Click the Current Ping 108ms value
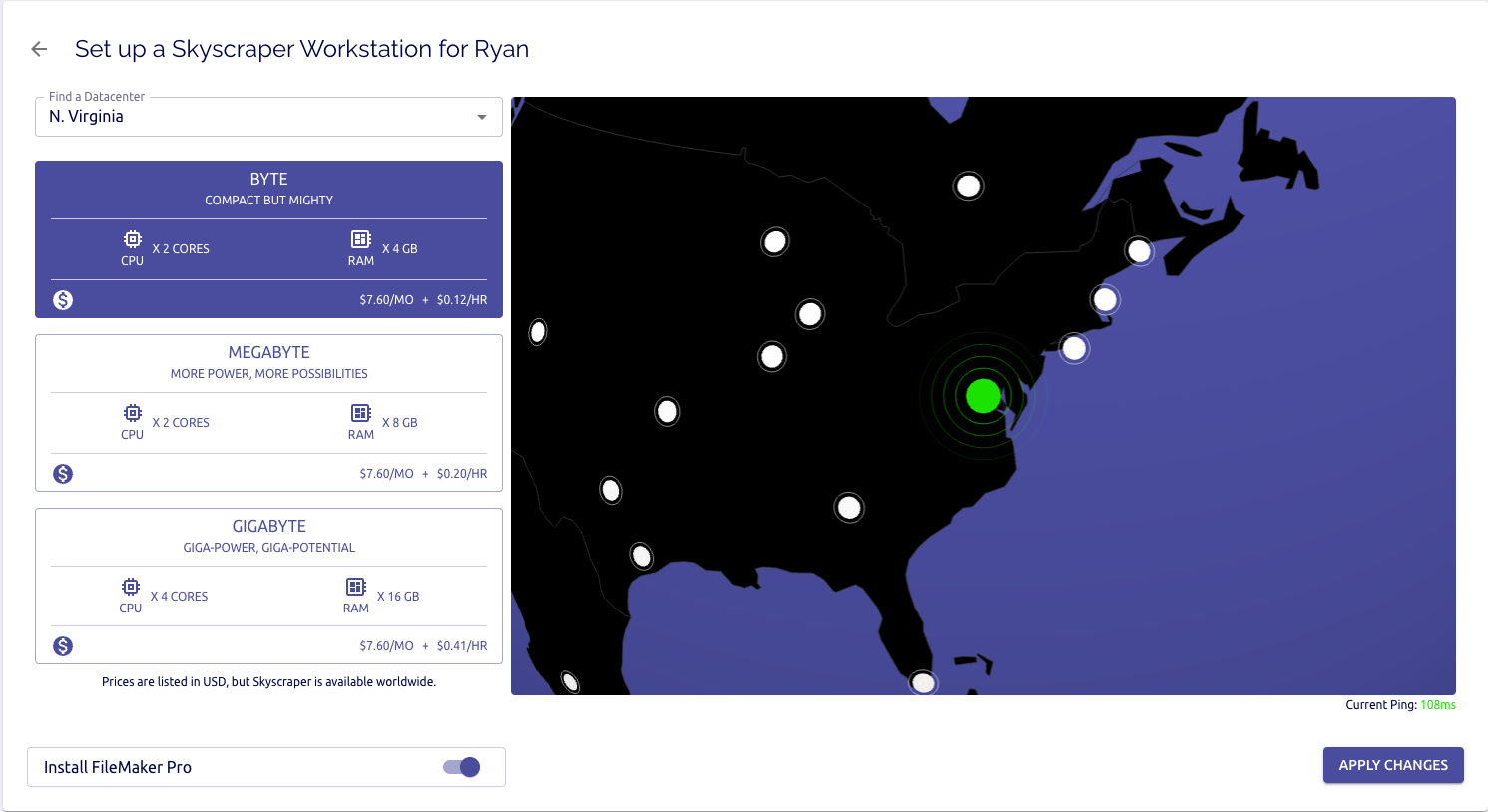The width and height of the screenshot is (1488, 812). coord(1438,705)
